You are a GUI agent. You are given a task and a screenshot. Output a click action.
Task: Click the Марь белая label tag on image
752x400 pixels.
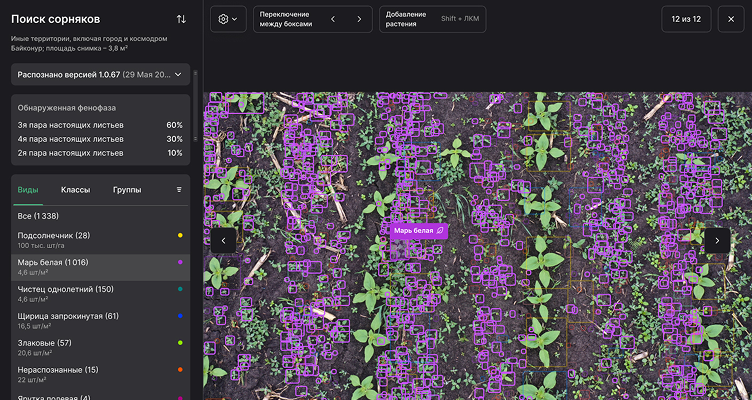click(419, 231)
